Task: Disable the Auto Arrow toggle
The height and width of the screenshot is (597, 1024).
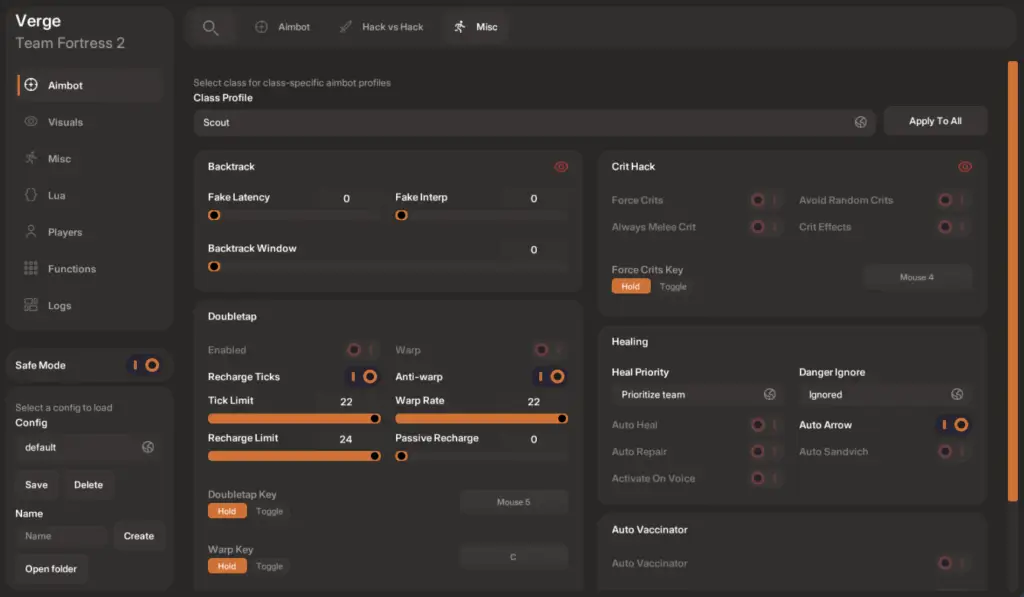Action: [953, 425]
